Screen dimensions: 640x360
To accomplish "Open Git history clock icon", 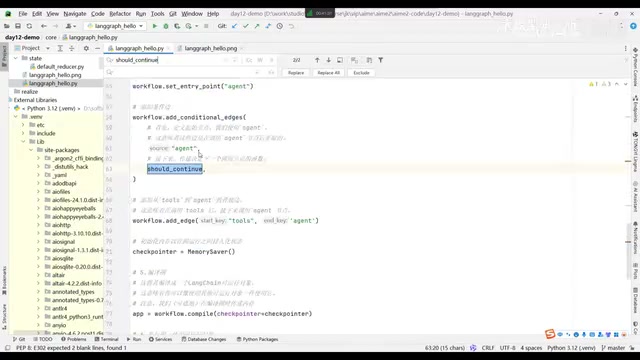I will 280,26.
